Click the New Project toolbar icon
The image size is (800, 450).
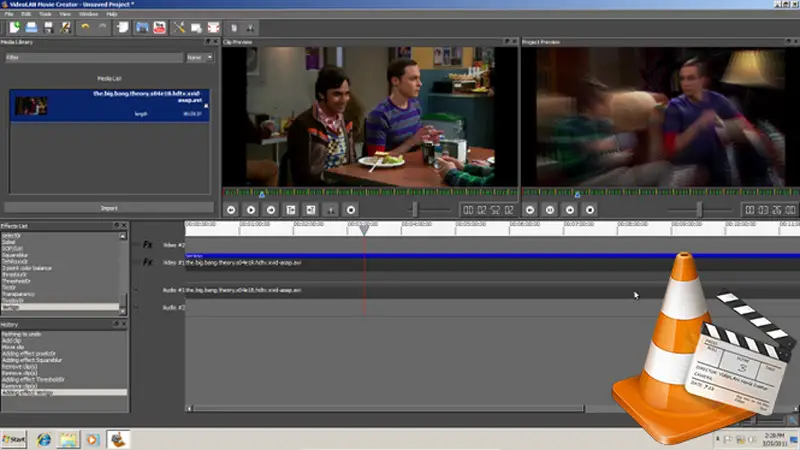(12, 27)
